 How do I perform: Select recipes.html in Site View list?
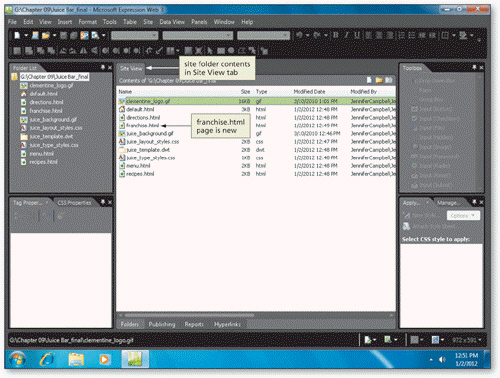(140, 174)
